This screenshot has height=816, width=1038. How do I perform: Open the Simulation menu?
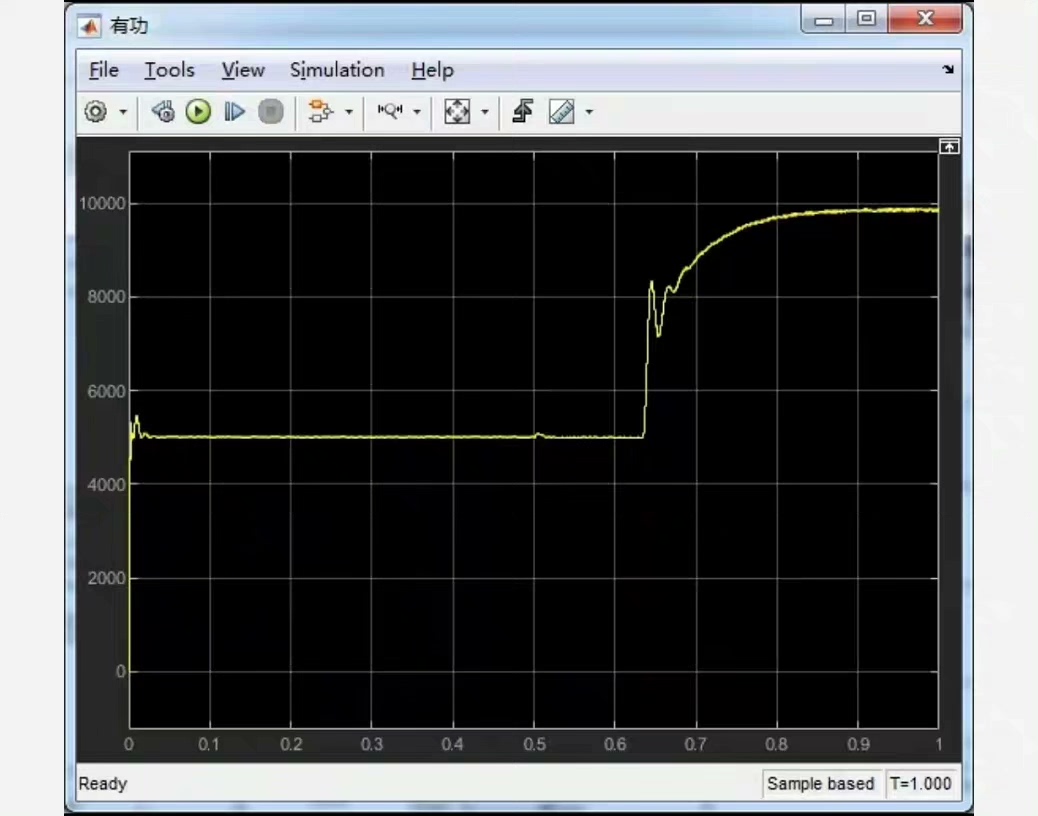(337, 70)
